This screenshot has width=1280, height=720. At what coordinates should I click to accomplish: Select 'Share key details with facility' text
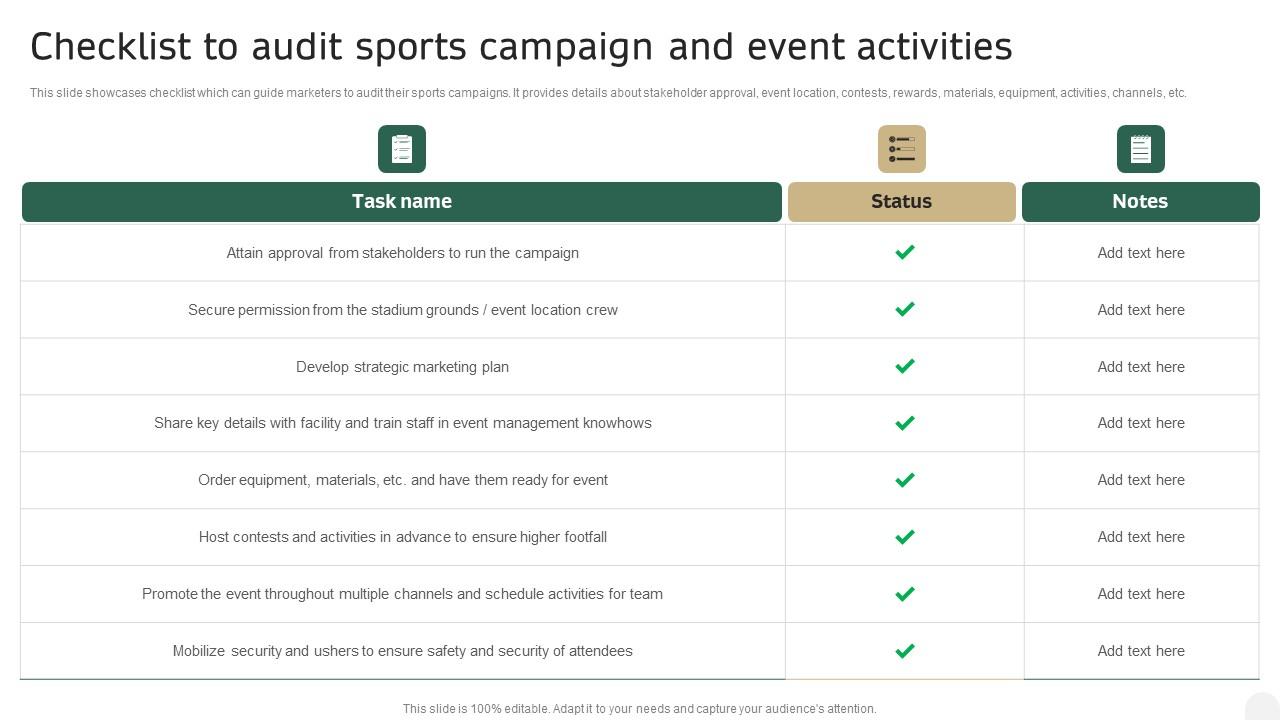tap(403, 423)
